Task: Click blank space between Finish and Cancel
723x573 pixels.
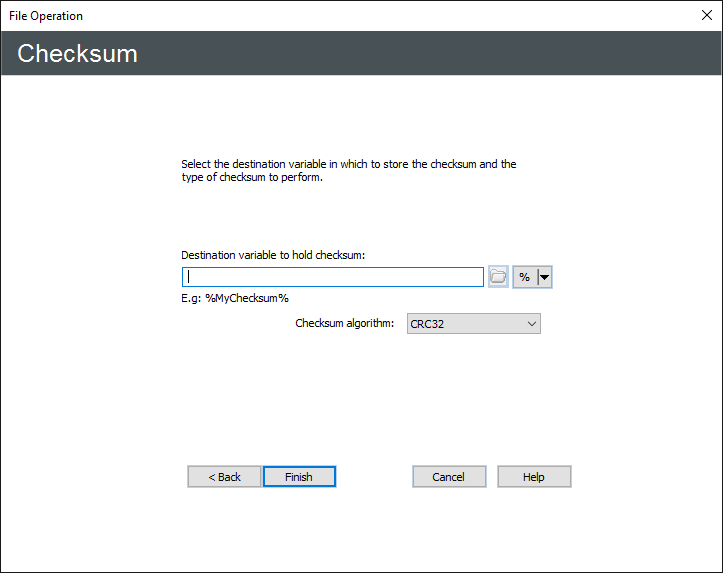Action: [374, 477]
